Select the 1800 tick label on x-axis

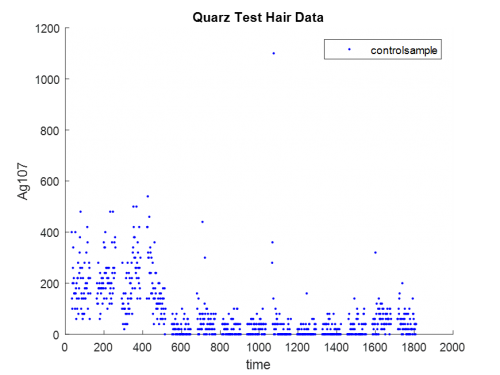pos(413,347)
